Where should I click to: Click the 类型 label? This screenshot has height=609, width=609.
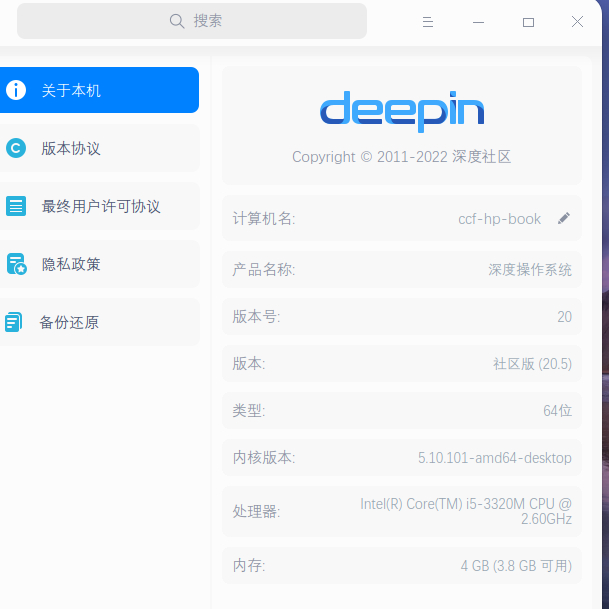249,411
